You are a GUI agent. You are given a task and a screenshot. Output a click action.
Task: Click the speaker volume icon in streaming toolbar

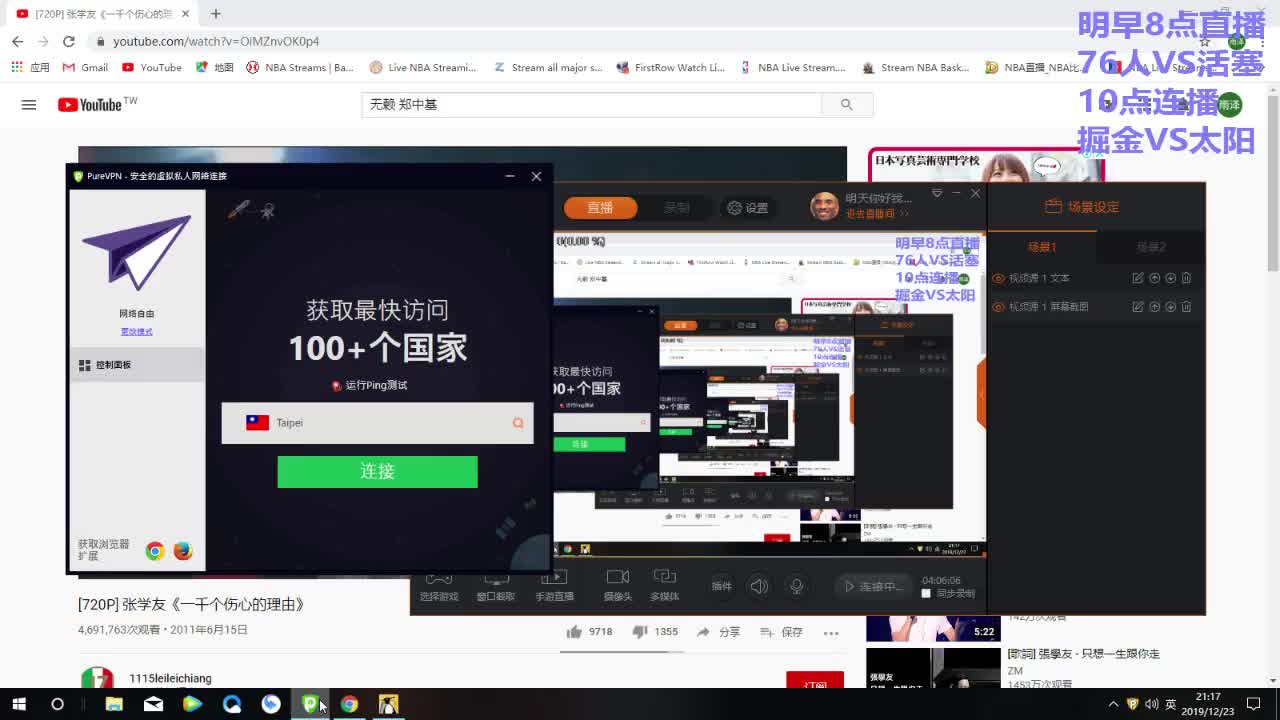pos(759,586)
